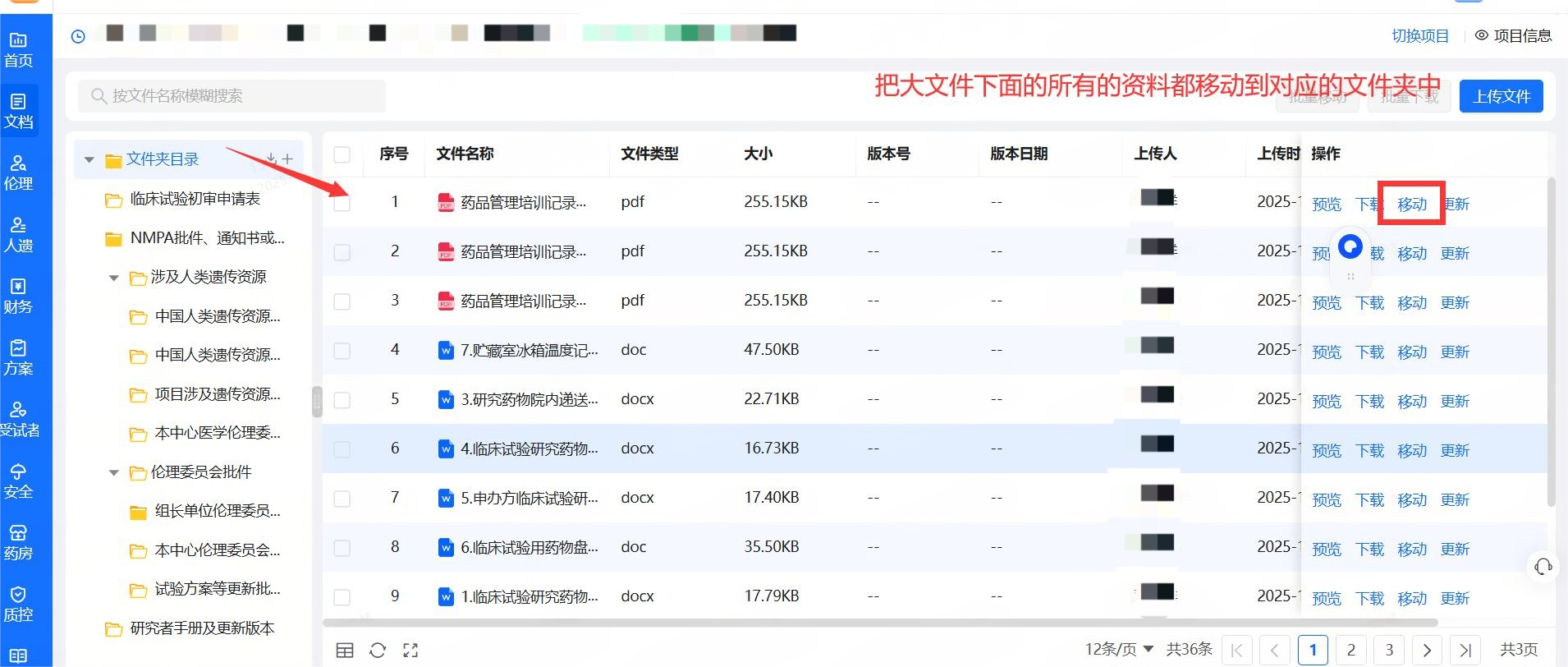The image size is (1568, 667).
Task: Open the 财务 finance sidebar icon
Action: (x=18, y=296)
